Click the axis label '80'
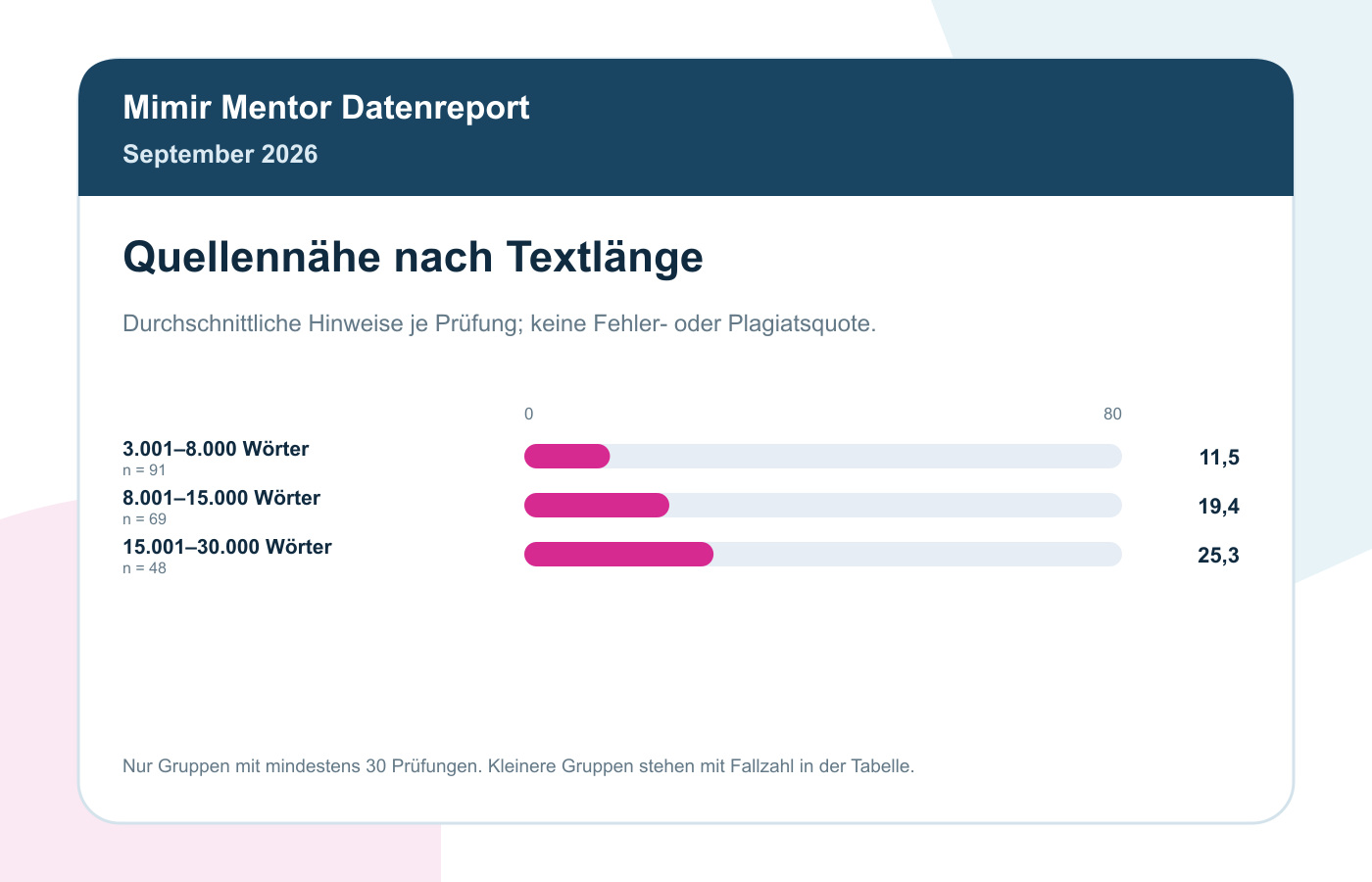This screenshot has height=882, width=1372. (x=1112, y=415)
